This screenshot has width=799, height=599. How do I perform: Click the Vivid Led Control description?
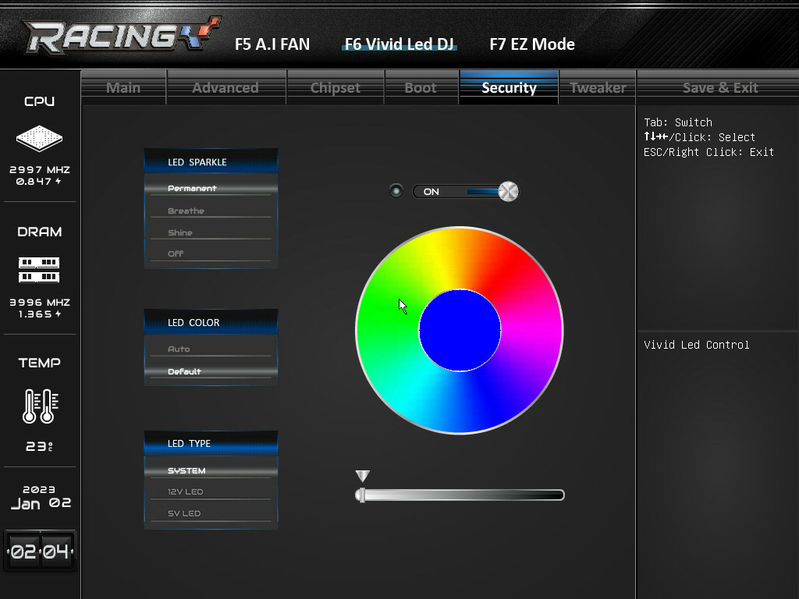click(x=696, y=345)
